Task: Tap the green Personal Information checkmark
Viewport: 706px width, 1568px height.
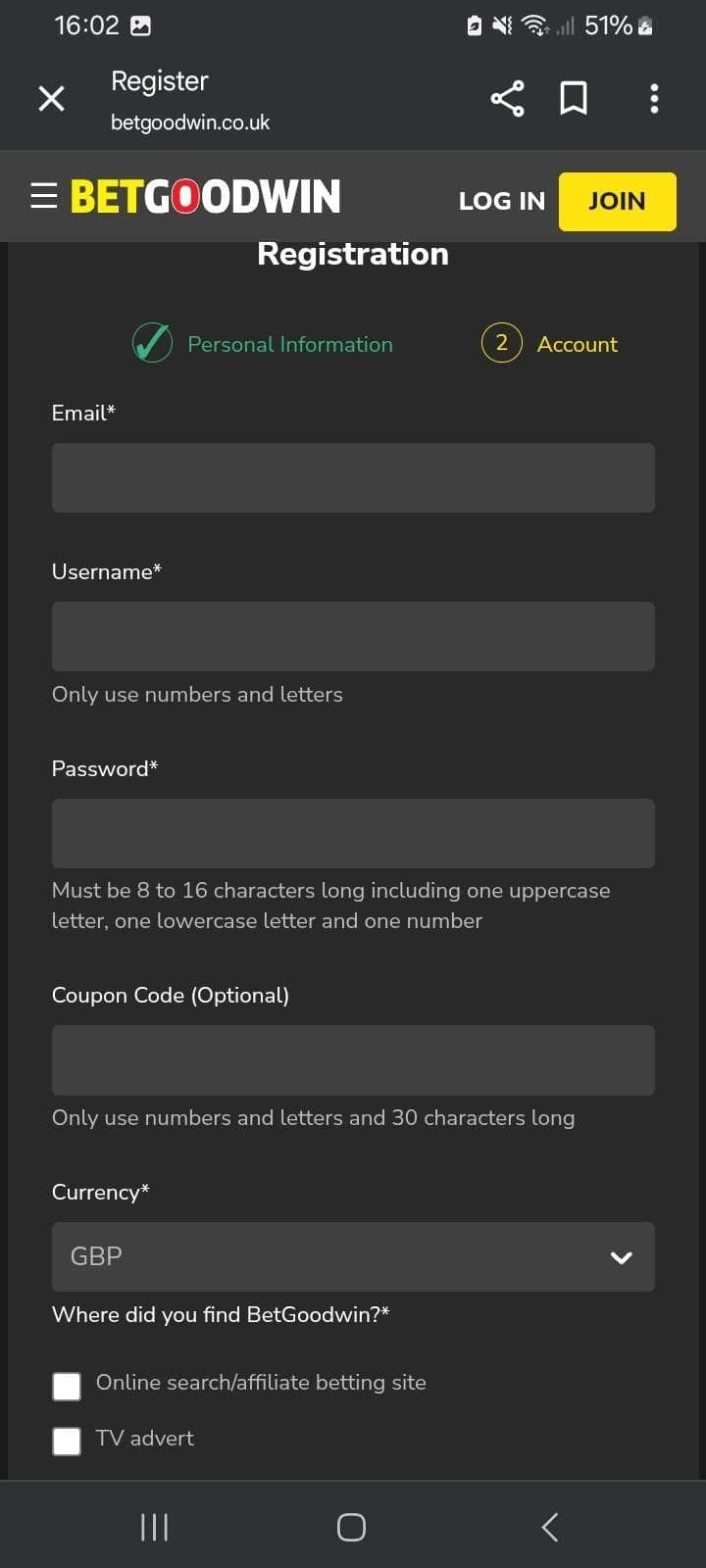Action: [152, 343]
